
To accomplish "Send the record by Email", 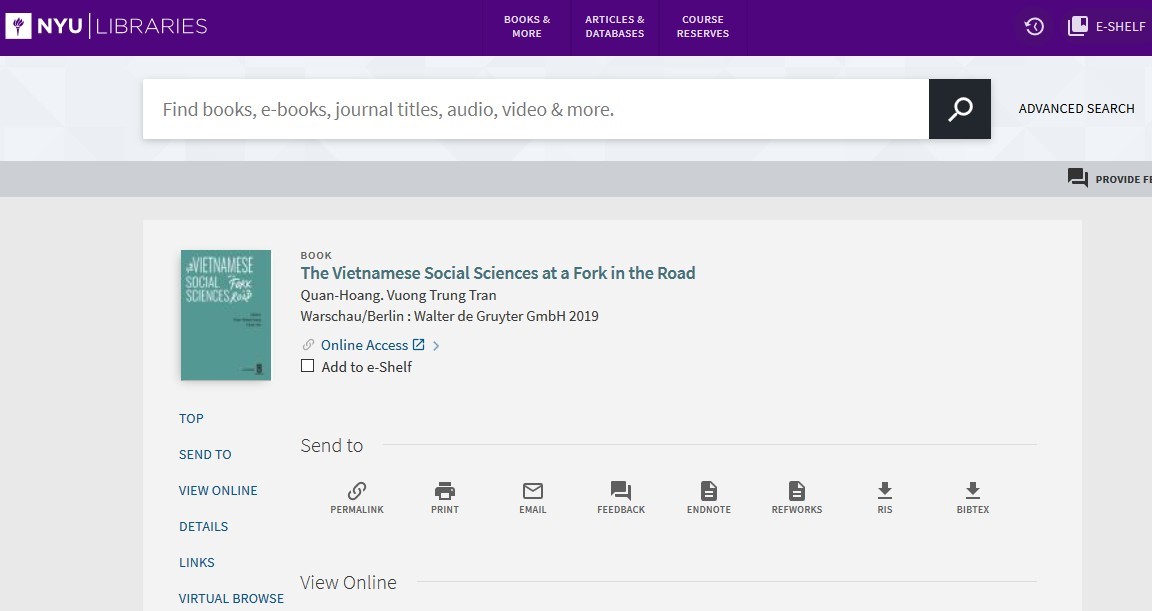I will (533, 497).
